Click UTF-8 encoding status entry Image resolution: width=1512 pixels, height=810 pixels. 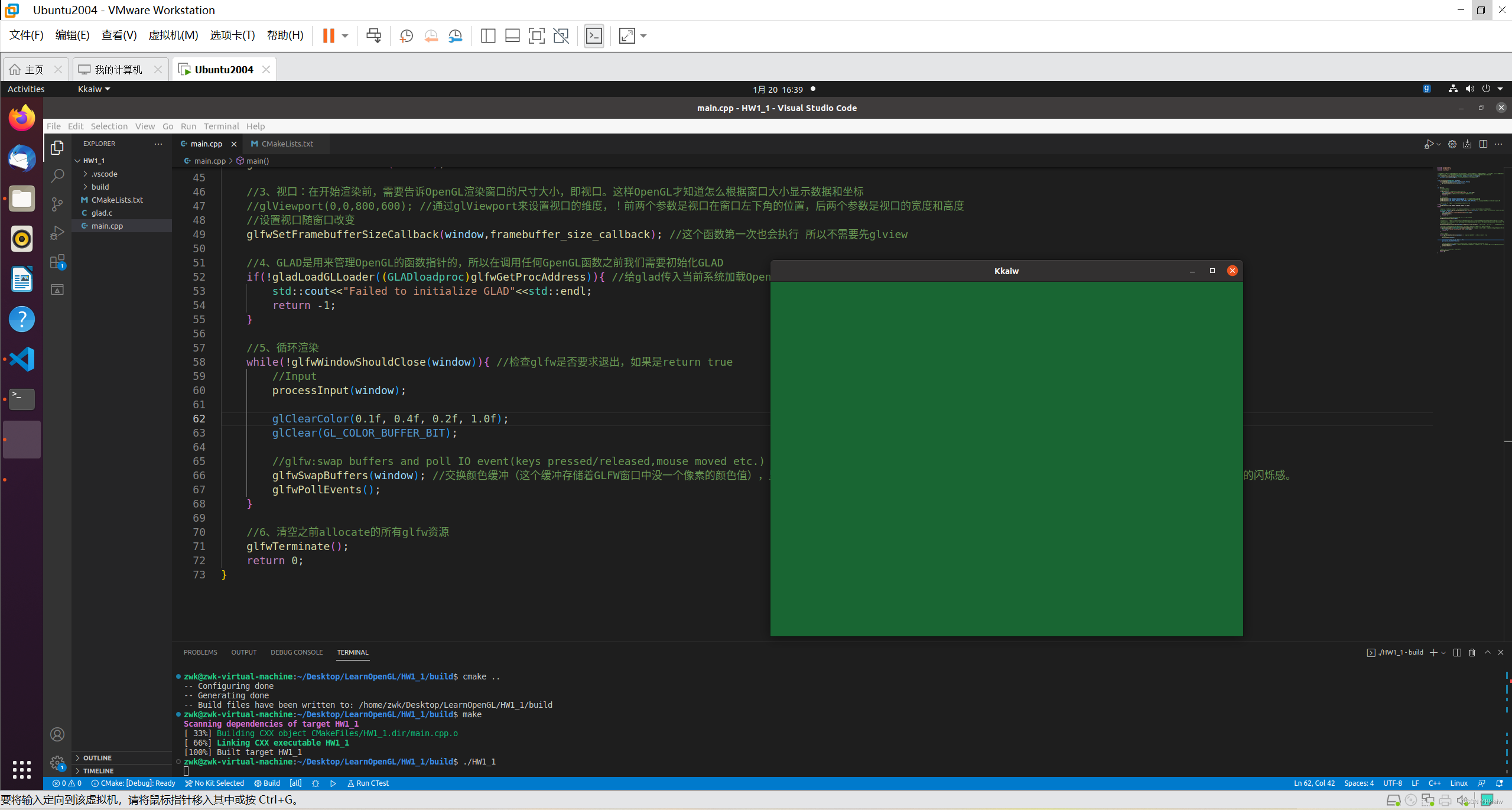point(1393,783)
